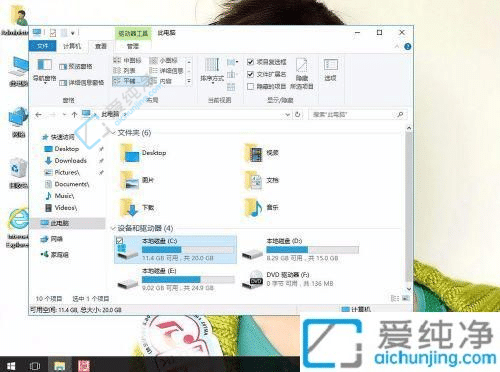Click the 驱动器工具 Drive Tools contextual tab
This screenshot has width=500, height=372.
click(133, 33)
